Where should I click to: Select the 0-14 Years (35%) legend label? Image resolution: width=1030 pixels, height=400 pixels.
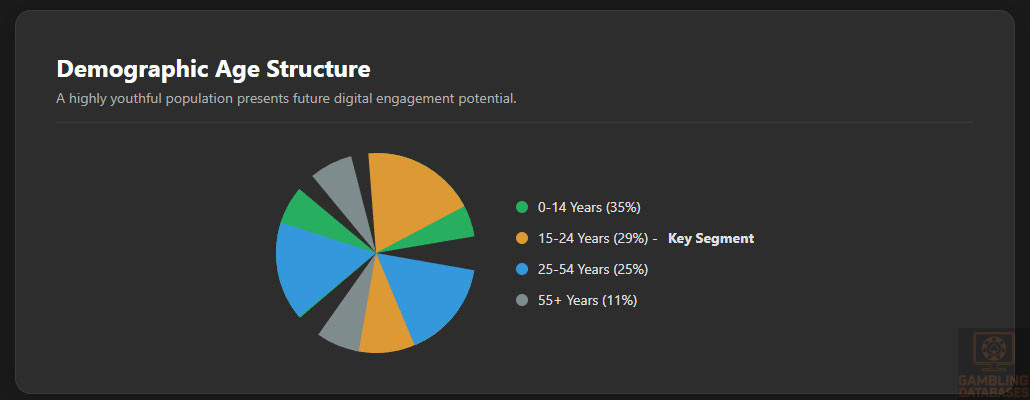pos(588,207)
